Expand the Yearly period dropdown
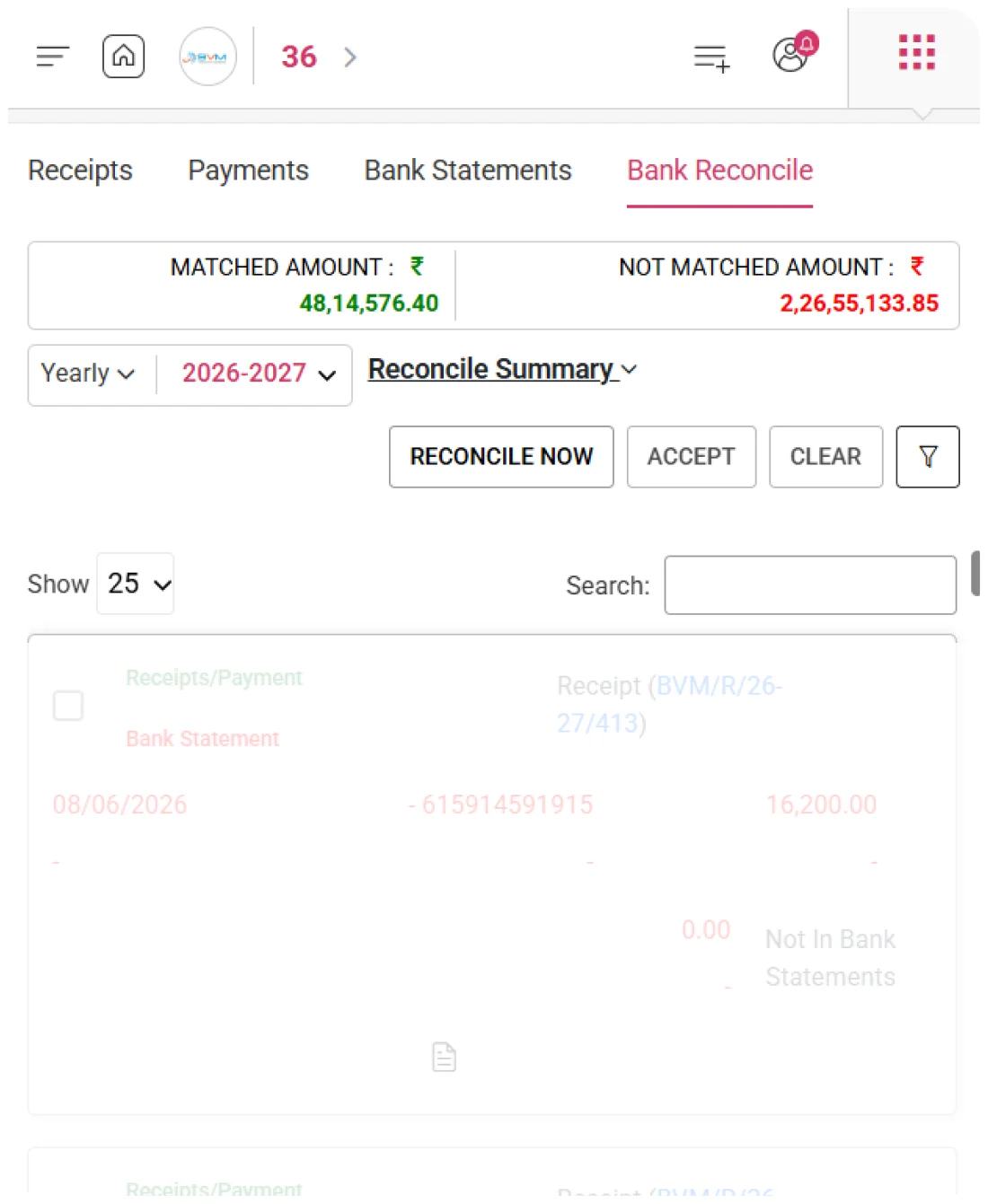 pyautogui.click(x=88, y=374)
